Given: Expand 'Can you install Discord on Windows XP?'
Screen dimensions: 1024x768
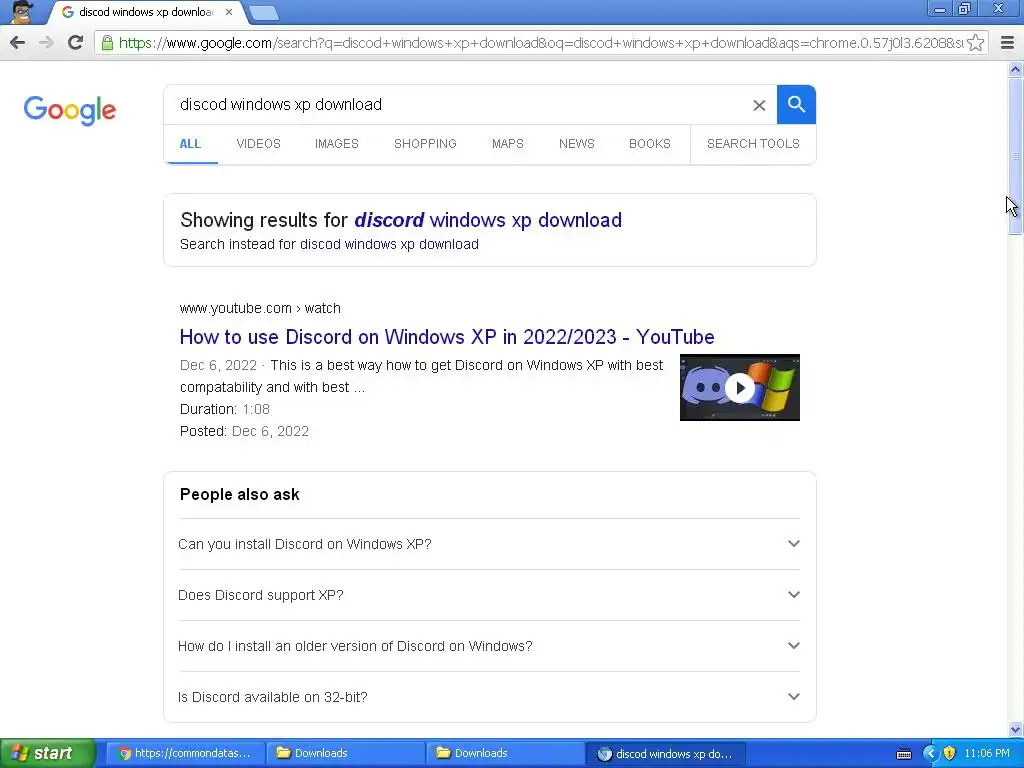Looking at the screenshot, I should coord(489,544).
